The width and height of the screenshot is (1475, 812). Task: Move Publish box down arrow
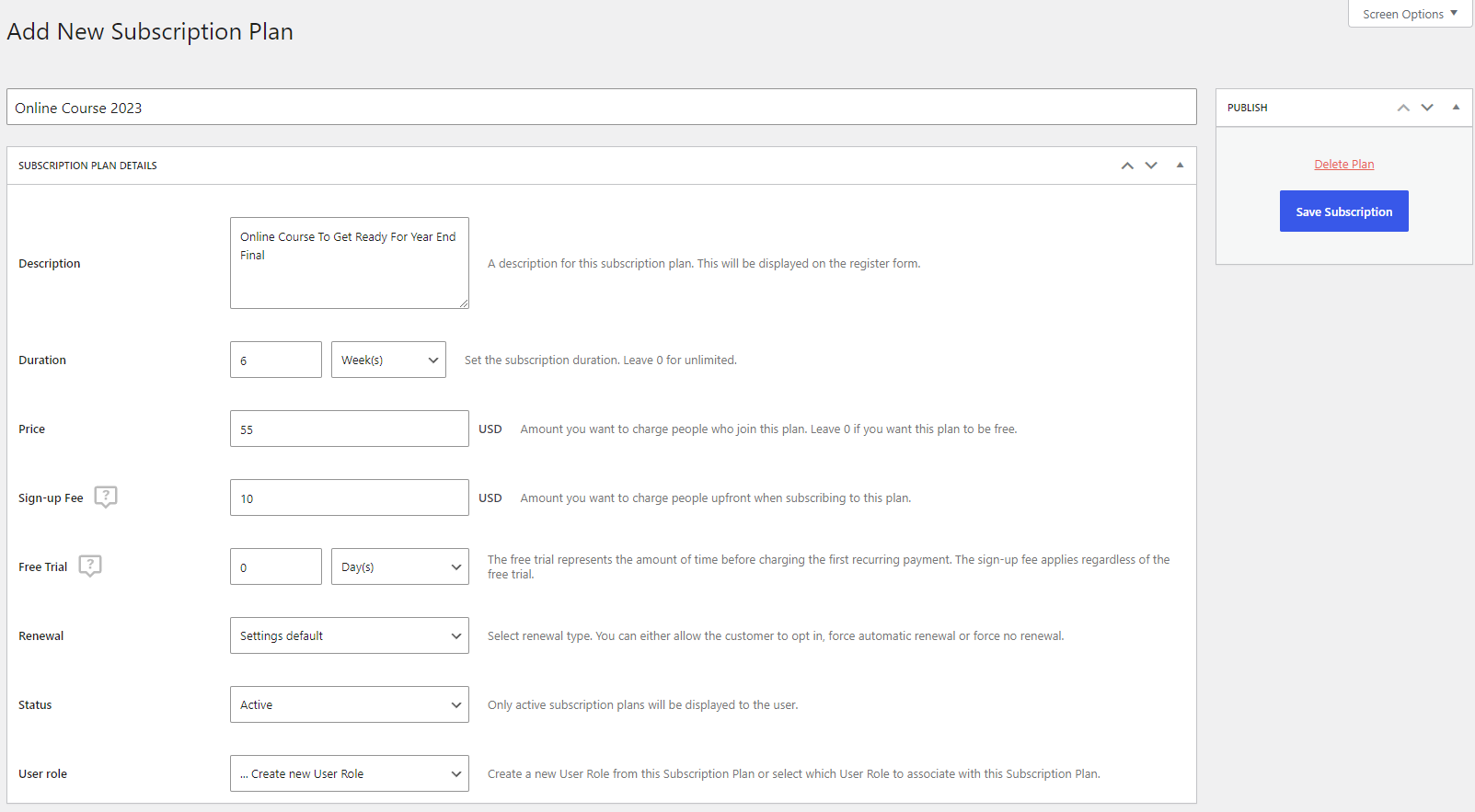point(1427,108)
